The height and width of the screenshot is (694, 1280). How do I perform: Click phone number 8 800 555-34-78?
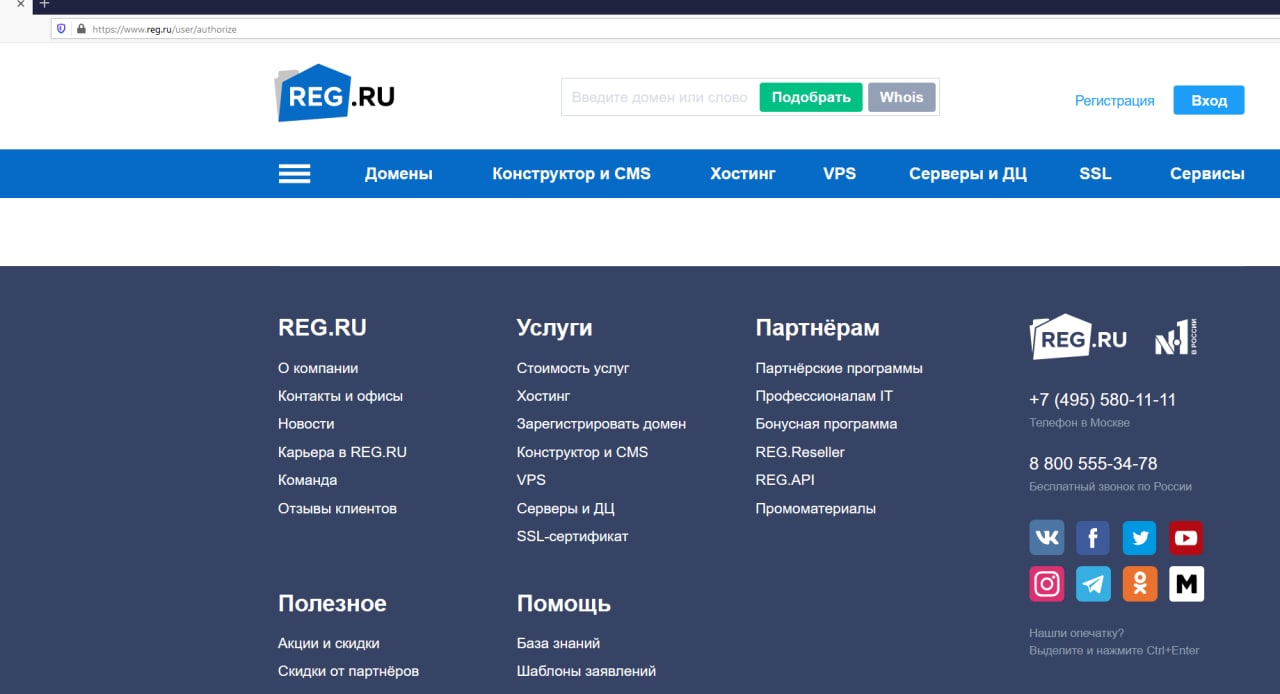tap(1093, 464)
